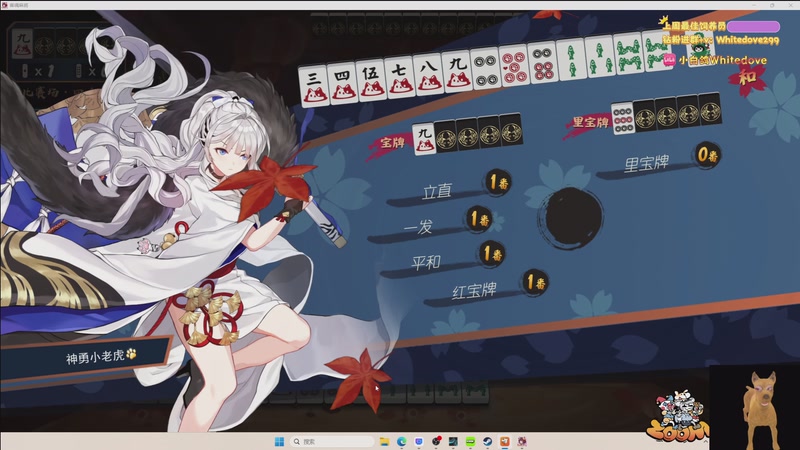Open File Explorer from the taskbar
The image size is (800, 450).
(384, 441)
